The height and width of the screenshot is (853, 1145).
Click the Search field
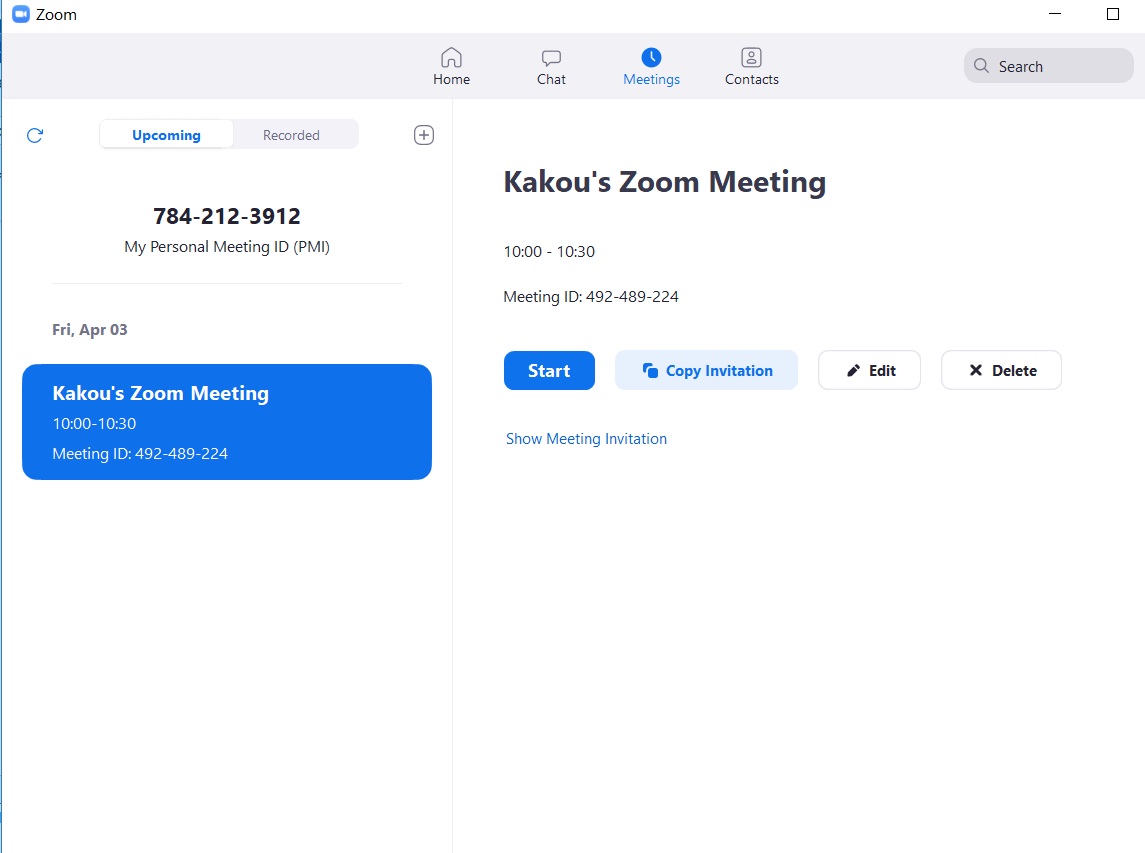point(1049,66)
